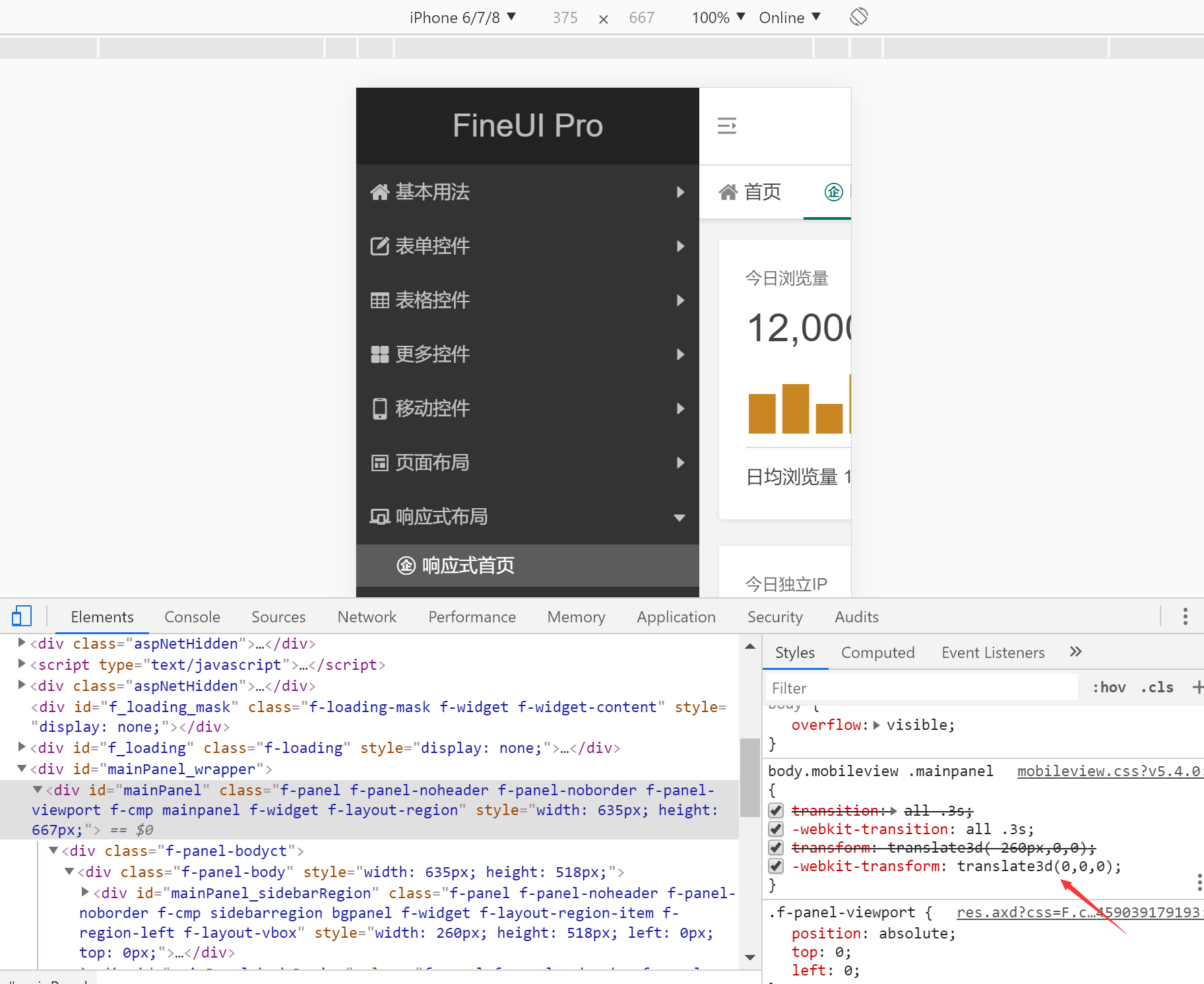This screenshot has width=1204, height=984.
Task: Collapse the mainPanel_wrapper div node
Action: pos(22,768)
